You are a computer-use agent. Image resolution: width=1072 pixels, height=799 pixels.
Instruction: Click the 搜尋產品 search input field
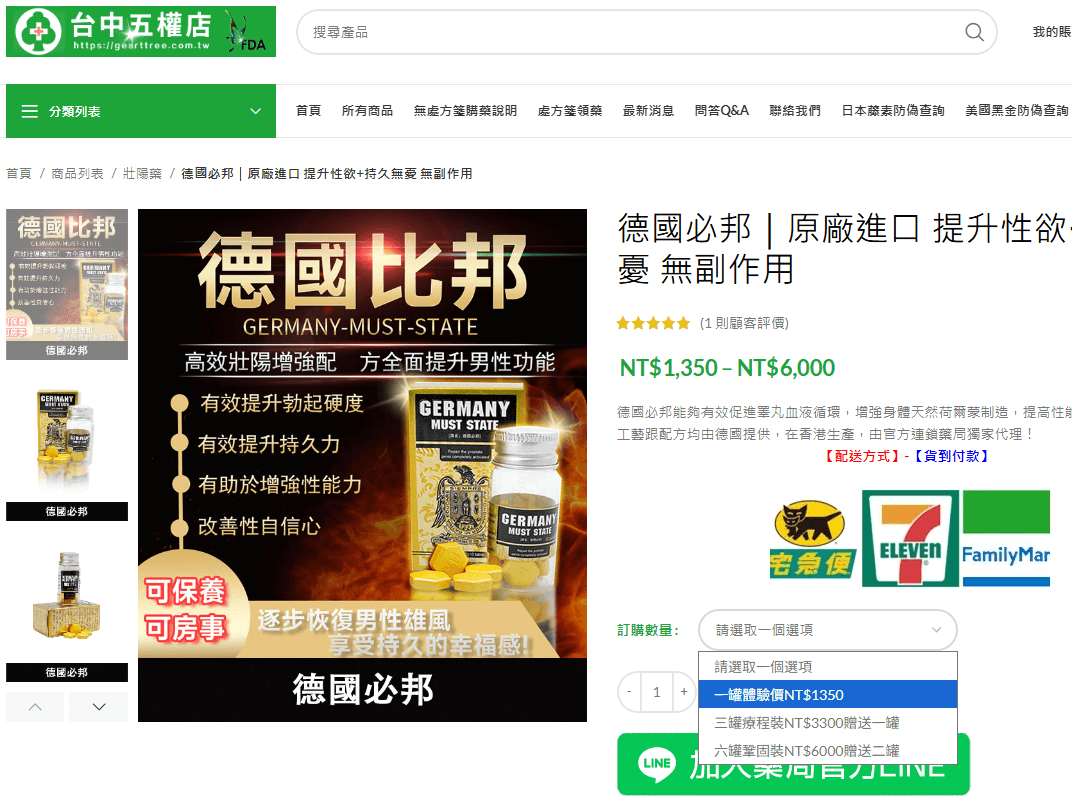pyautogui.click(x=630, y=32)
